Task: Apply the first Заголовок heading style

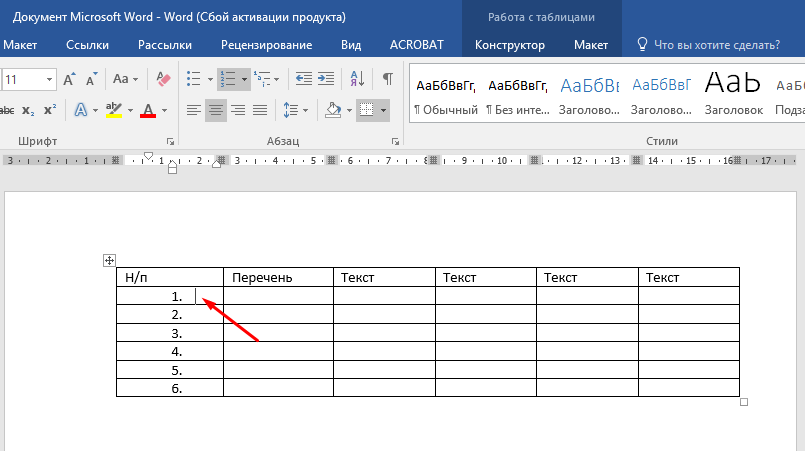Action: 589,94
